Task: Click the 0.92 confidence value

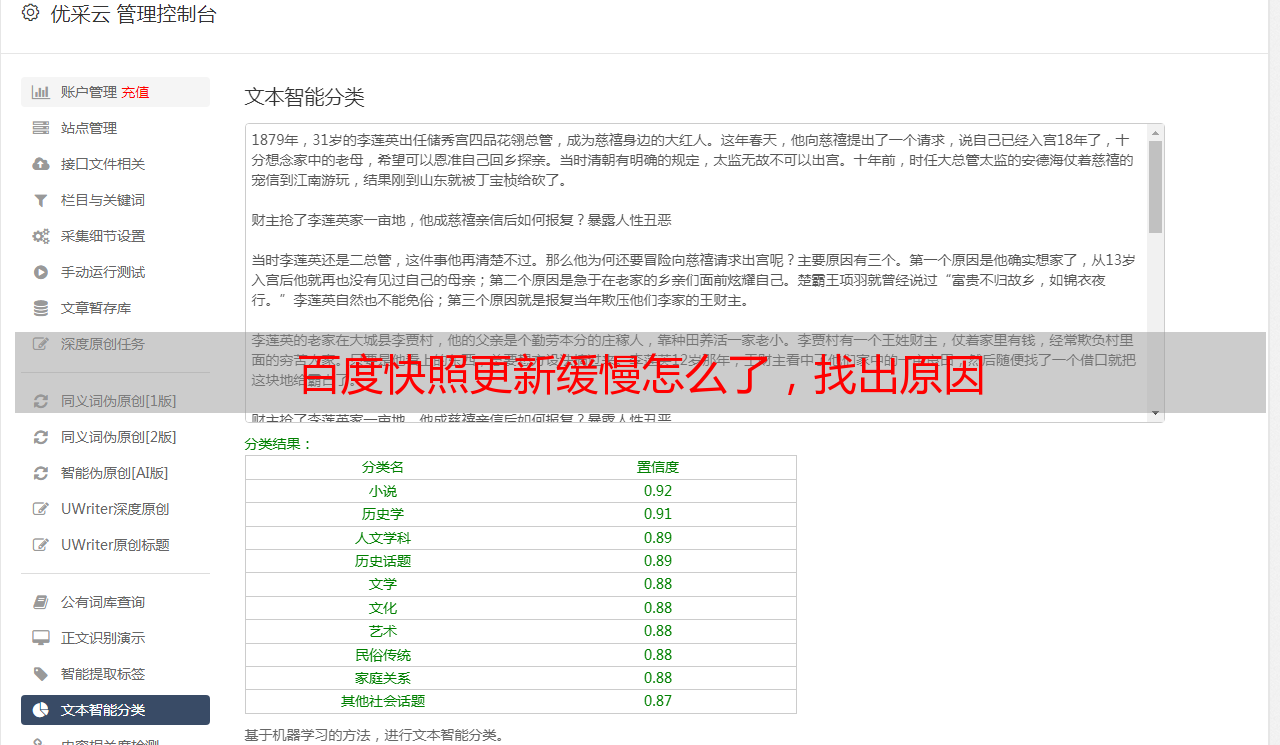Action: click(658, 491)
